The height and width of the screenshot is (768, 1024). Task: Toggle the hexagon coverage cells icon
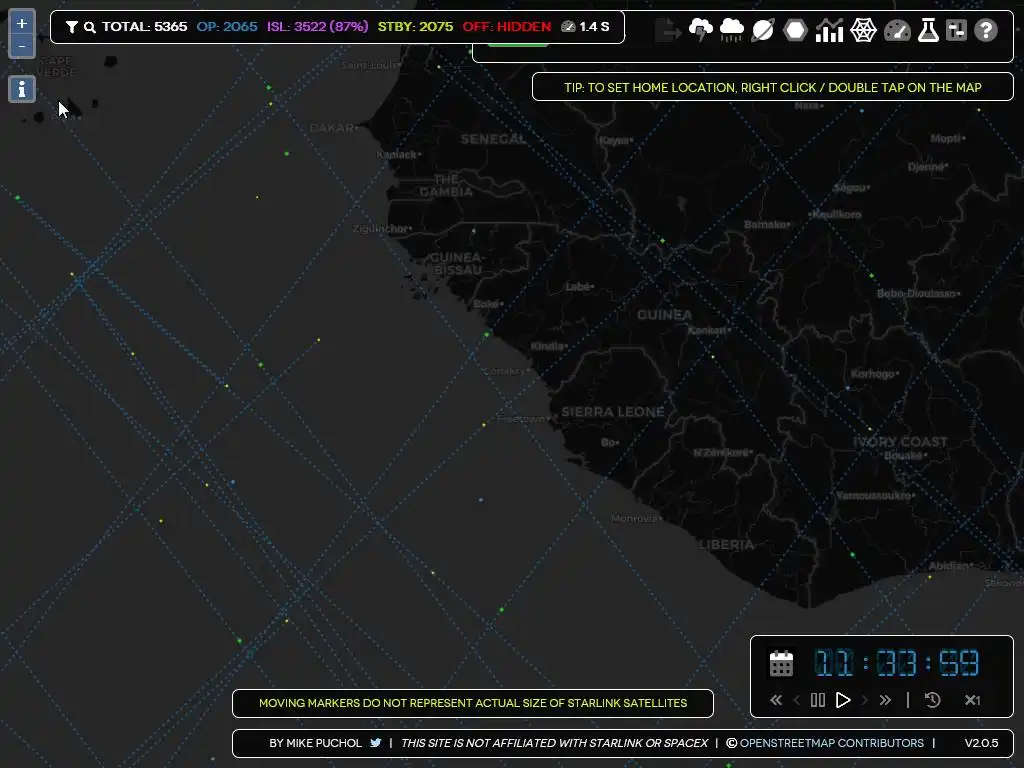pos(795,30)
